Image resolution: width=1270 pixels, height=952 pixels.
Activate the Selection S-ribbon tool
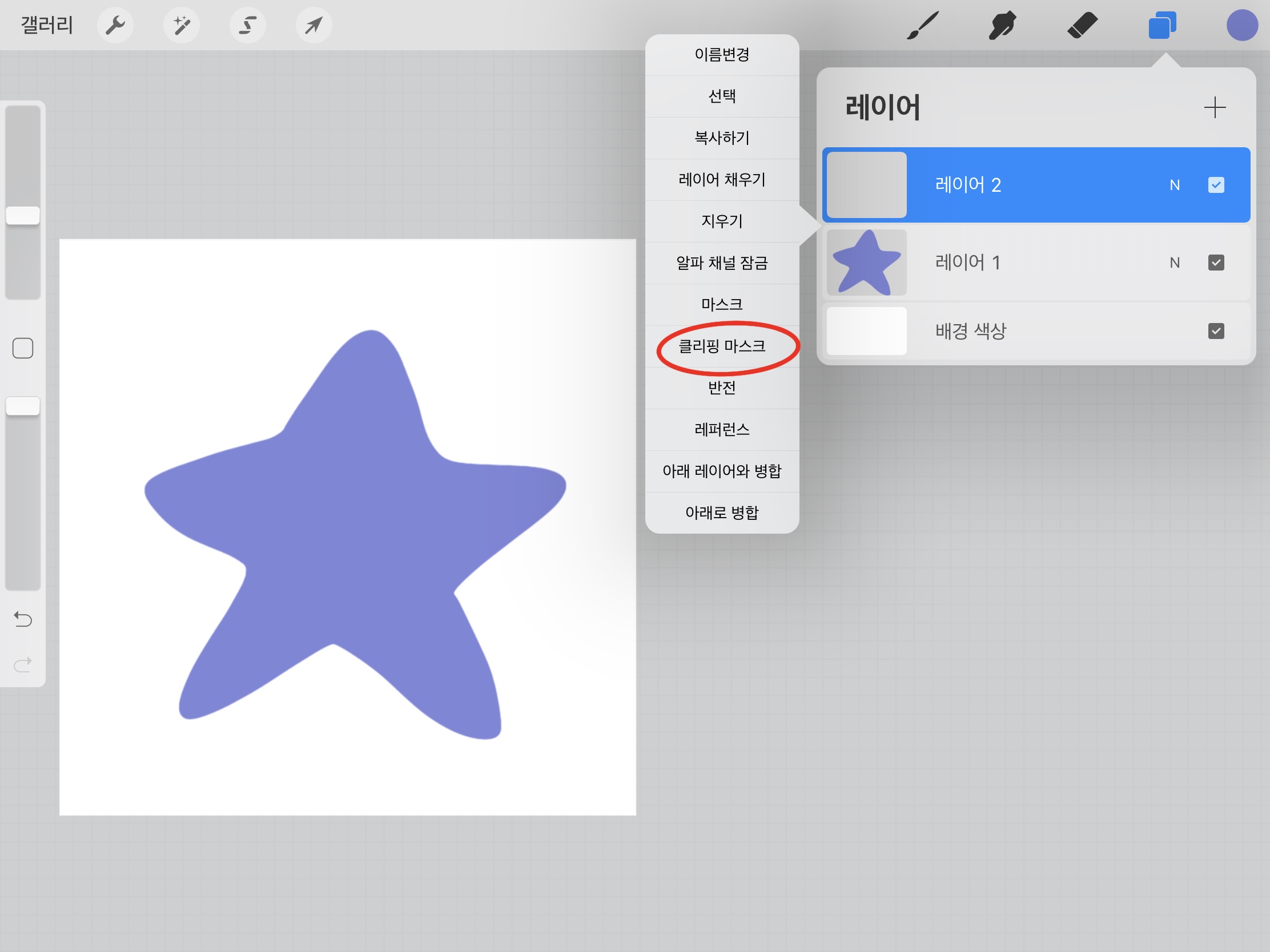point(247,25)
